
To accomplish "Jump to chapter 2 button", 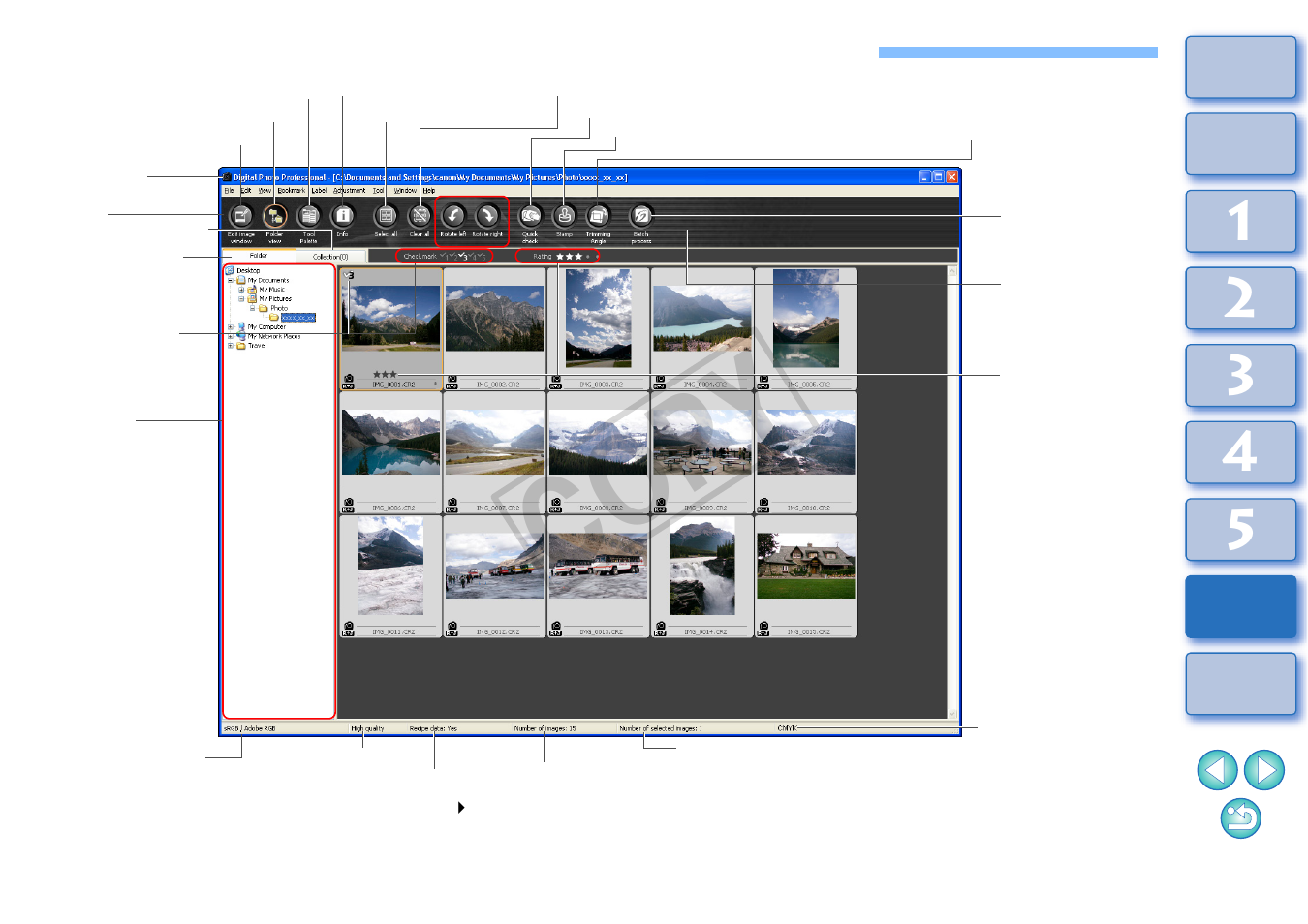I will tap(1241, 298).
